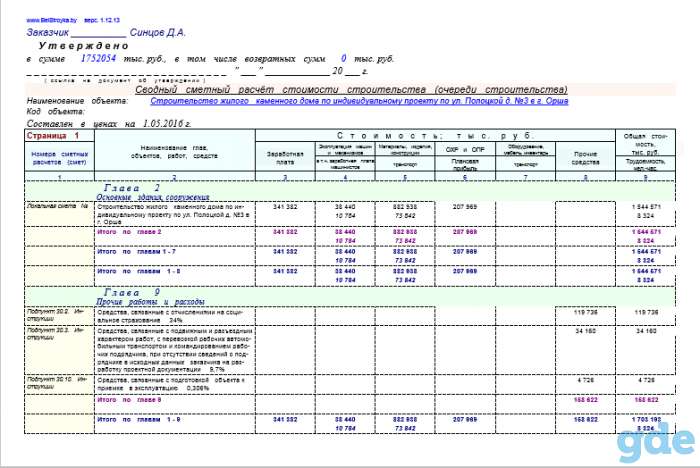This screenshot has height=468, width=700.
Task: Select the Глава 2 section heading
Action: pos(131,188)
